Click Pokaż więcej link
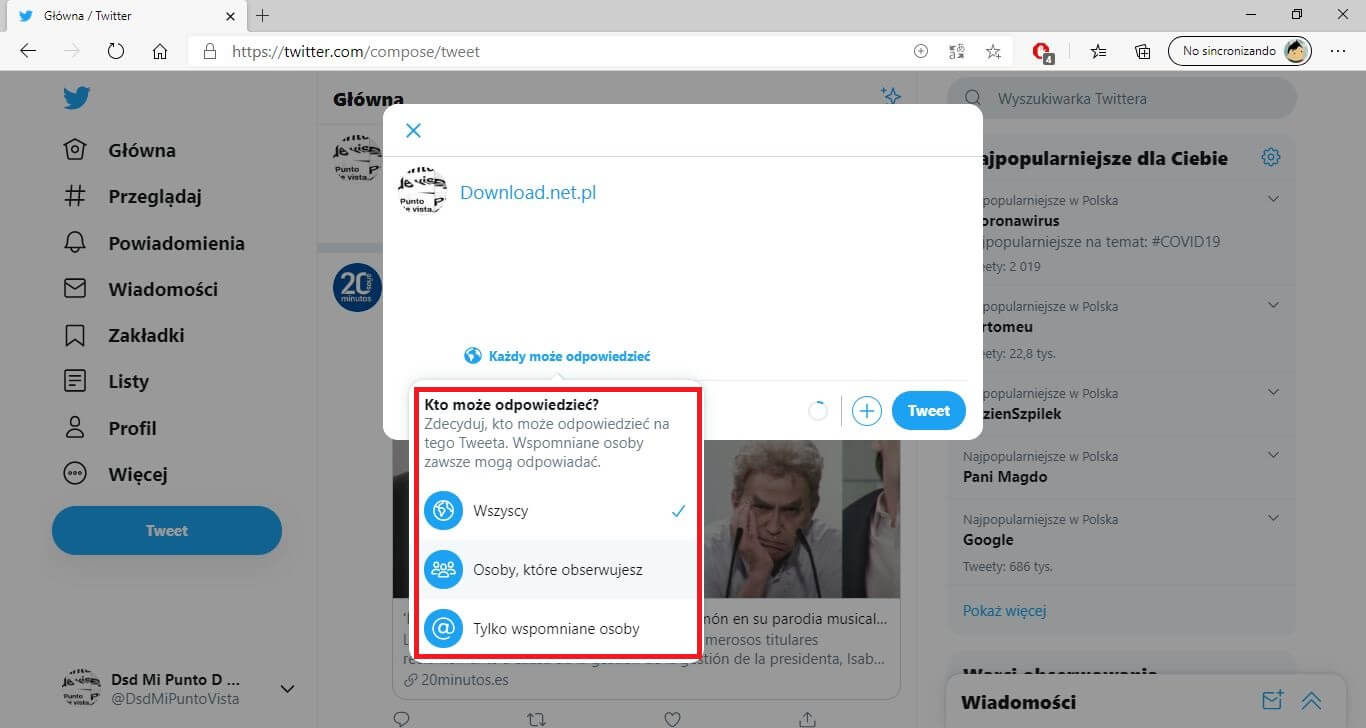 (1004, 610)
